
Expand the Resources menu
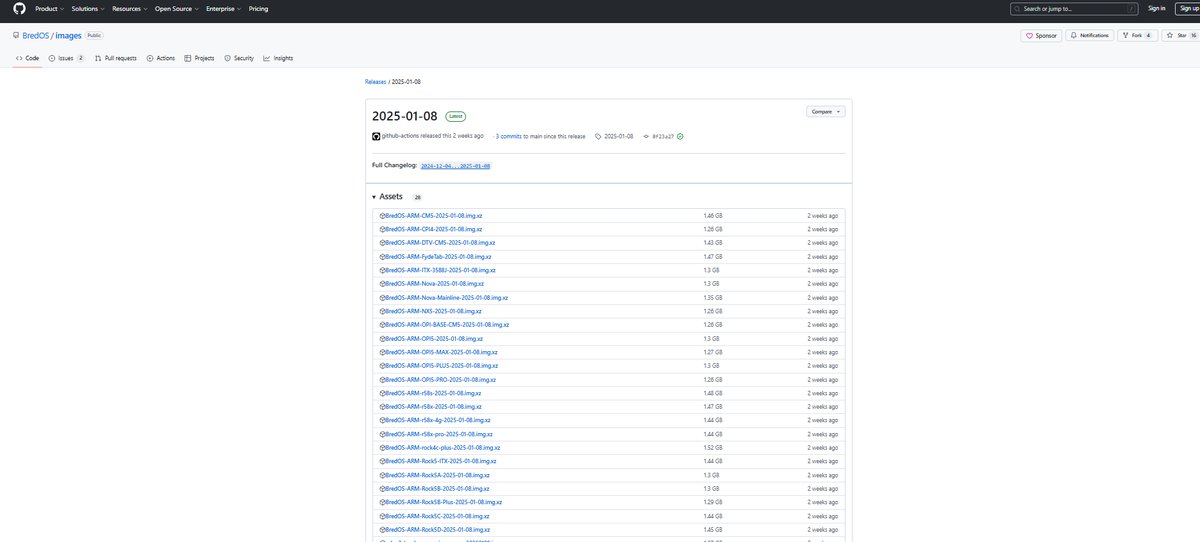pos(129,8)
